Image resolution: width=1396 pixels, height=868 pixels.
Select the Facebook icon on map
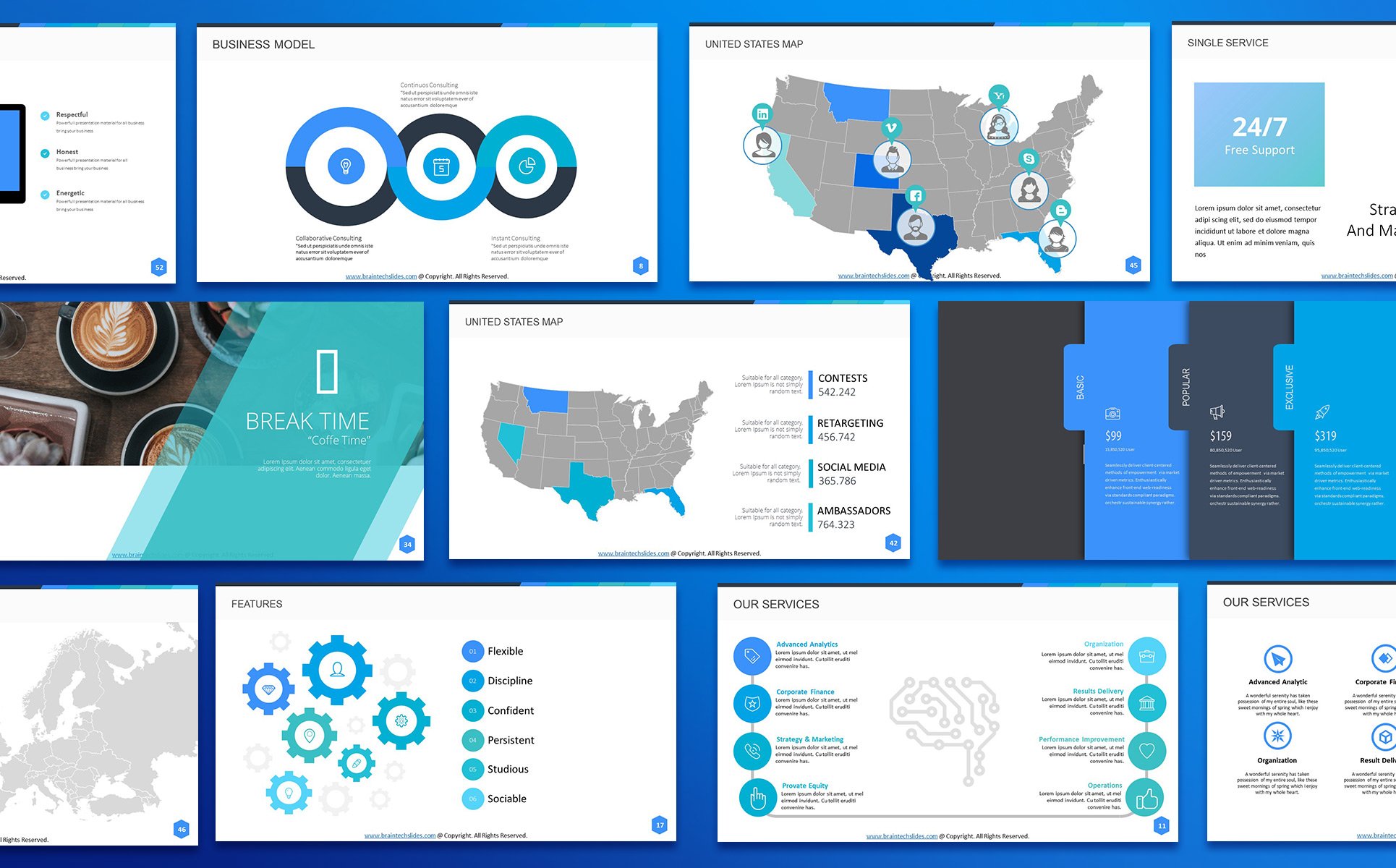913,196
